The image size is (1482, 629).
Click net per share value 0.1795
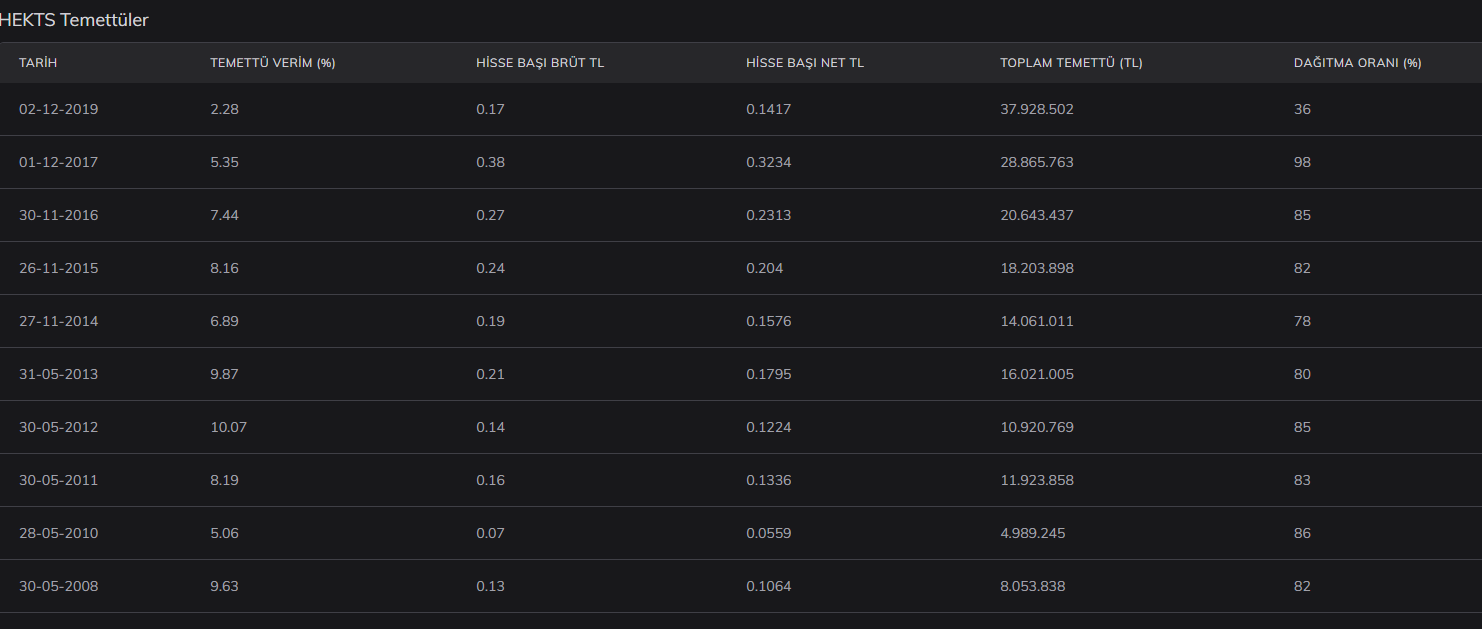[768, 374]
